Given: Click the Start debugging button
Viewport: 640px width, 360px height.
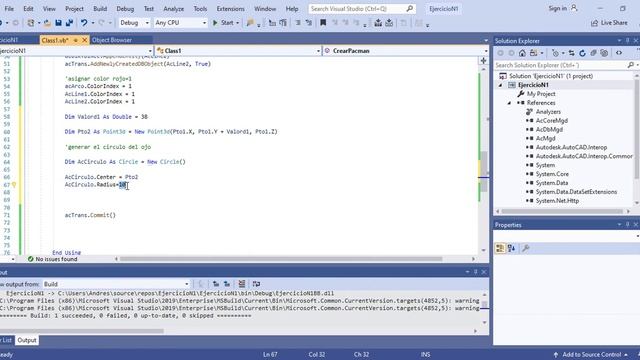Looking at the screenshot, I should tap(223, 23).
